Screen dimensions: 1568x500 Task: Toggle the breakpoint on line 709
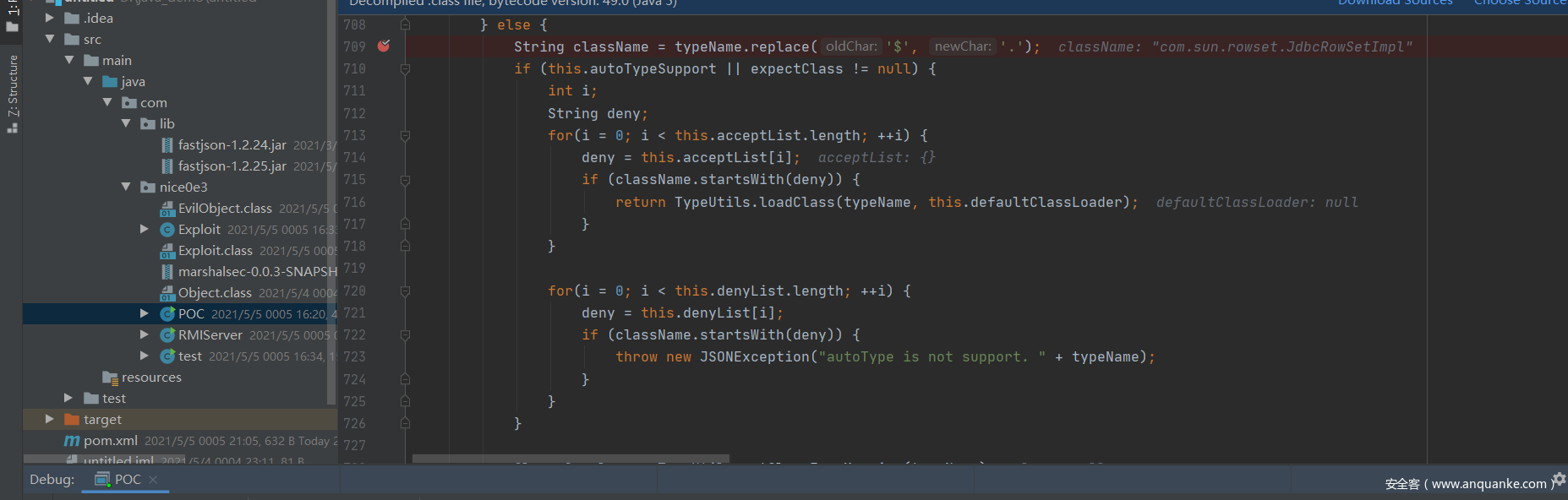pos(384,46)
